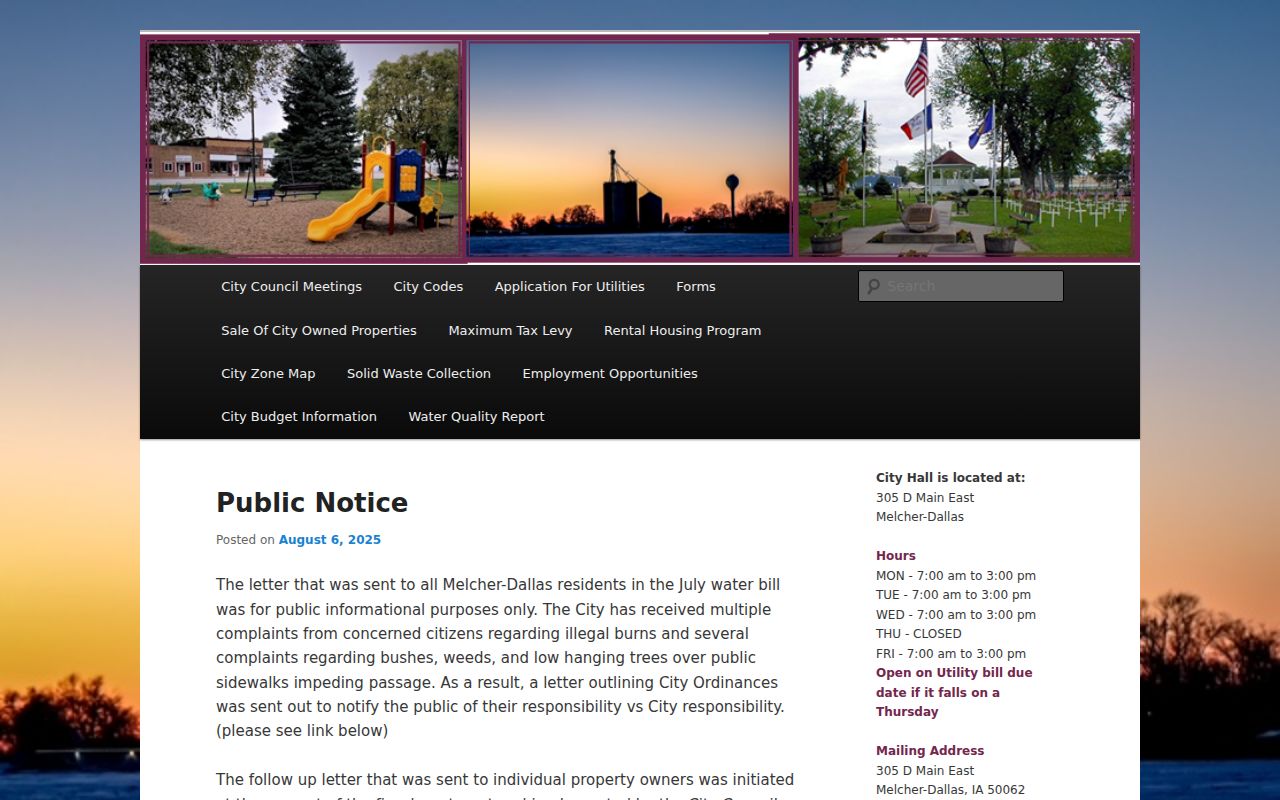Go to Application For Utilities
Image resolution: width=1280 pixels, height=800 pixels.
569,286
